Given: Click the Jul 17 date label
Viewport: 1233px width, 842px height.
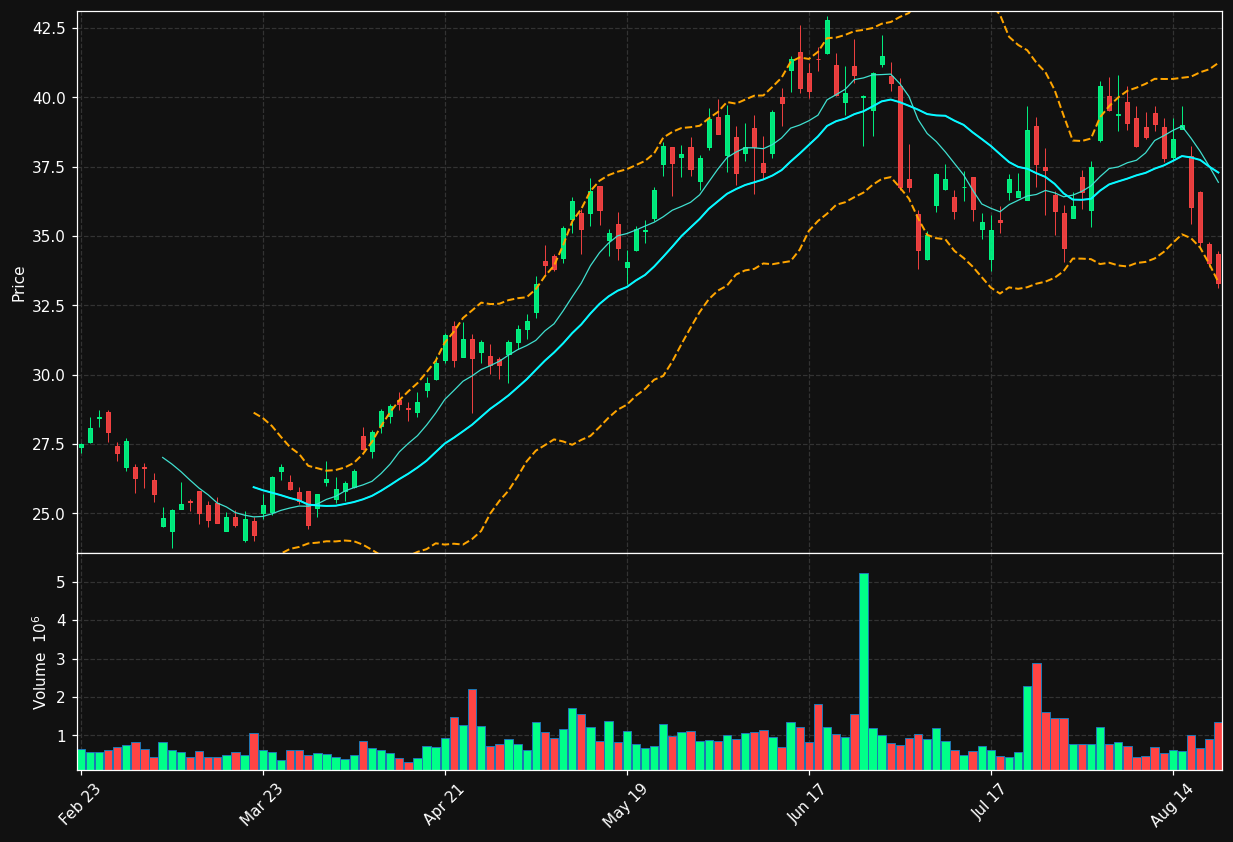Looking at the screenshot, I should click(x=990, y=805).
